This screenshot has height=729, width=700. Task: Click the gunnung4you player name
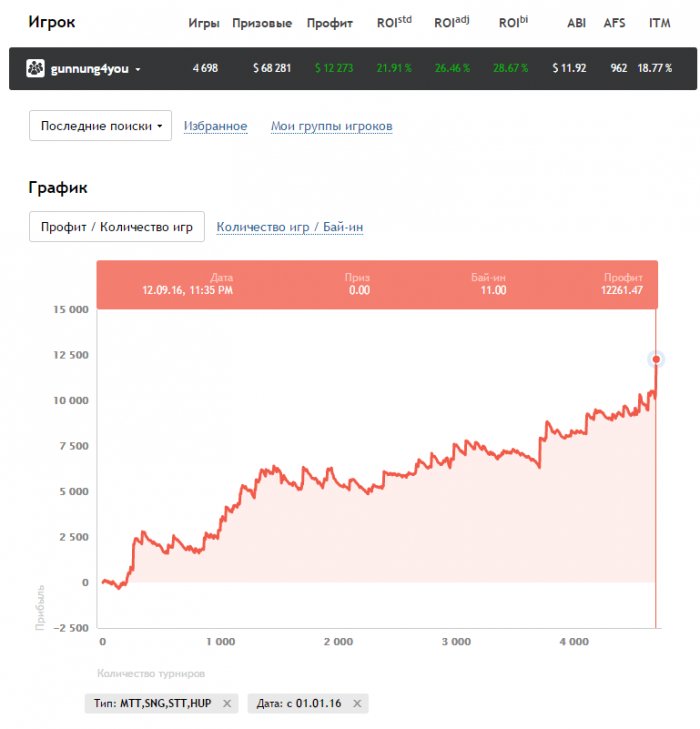tap(89, 69)
